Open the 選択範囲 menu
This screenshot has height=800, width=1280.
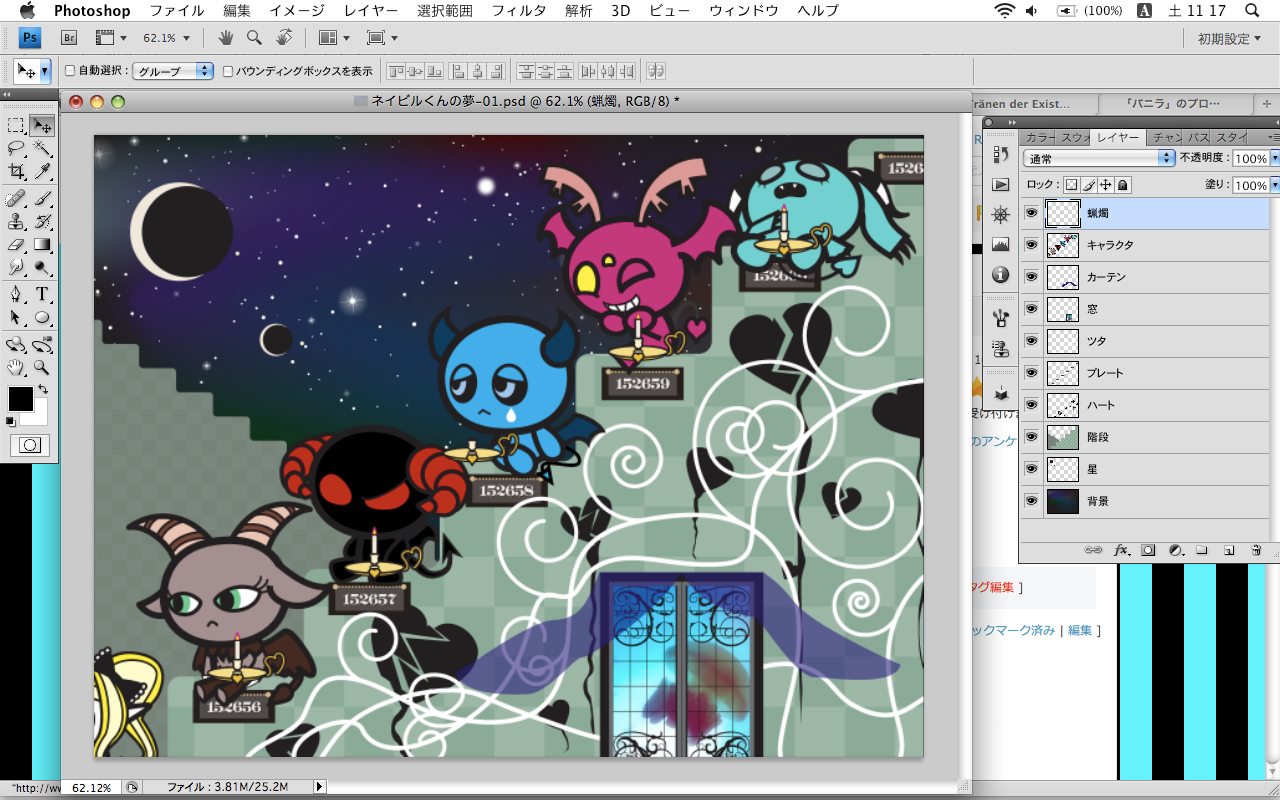pyautogui.click(x=444, y=11)
